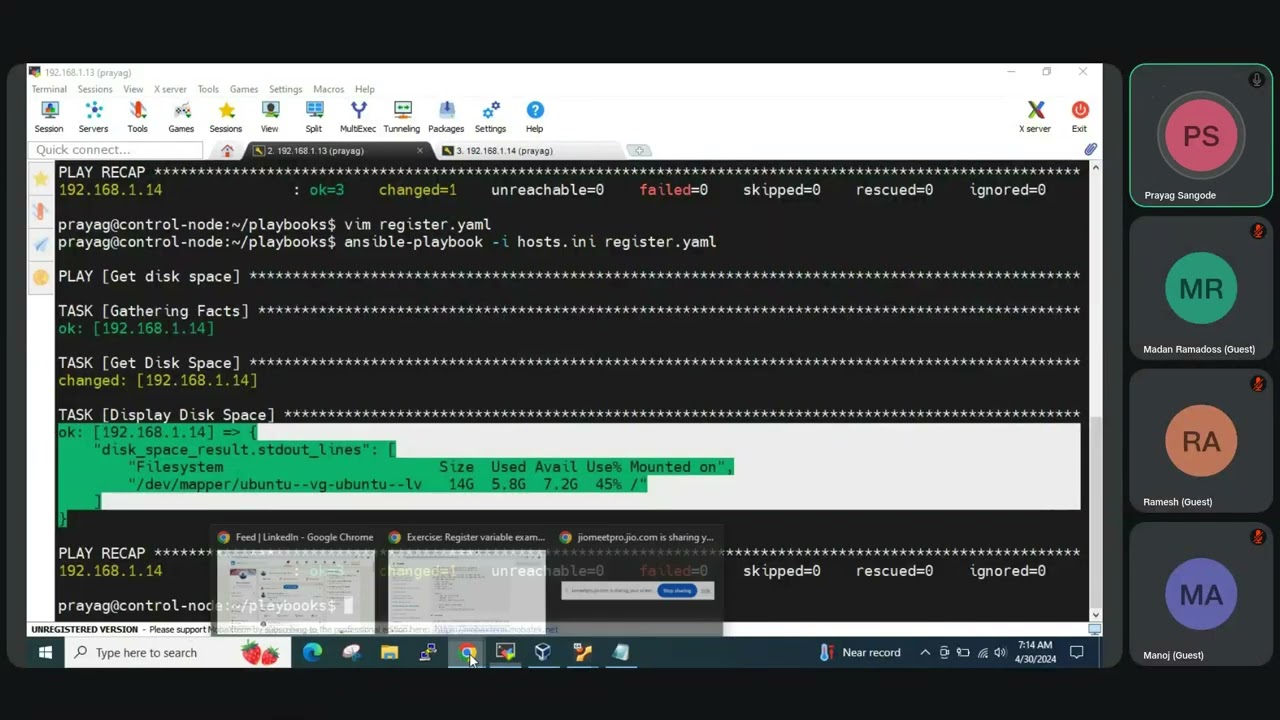Click the volume speaker tray icon
The image size is (1280, 720).
pos(1000,653)
